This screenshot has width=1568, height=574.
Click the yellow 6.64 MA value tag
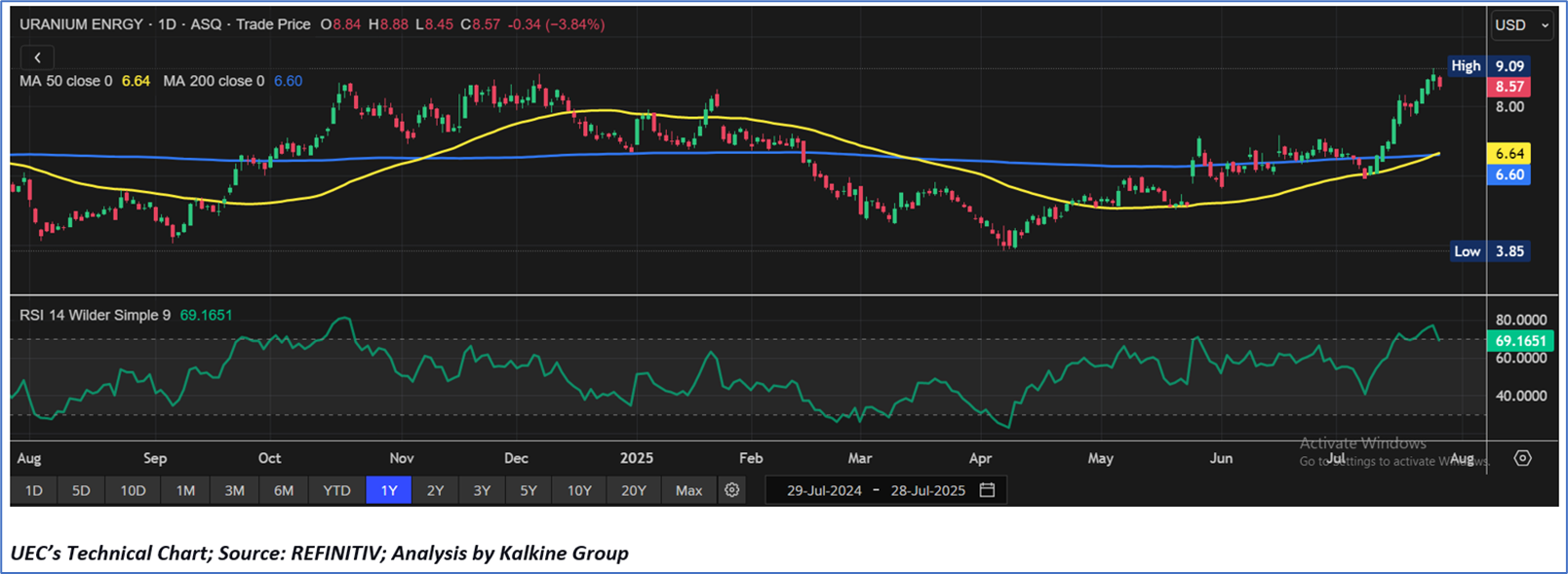1509,154
